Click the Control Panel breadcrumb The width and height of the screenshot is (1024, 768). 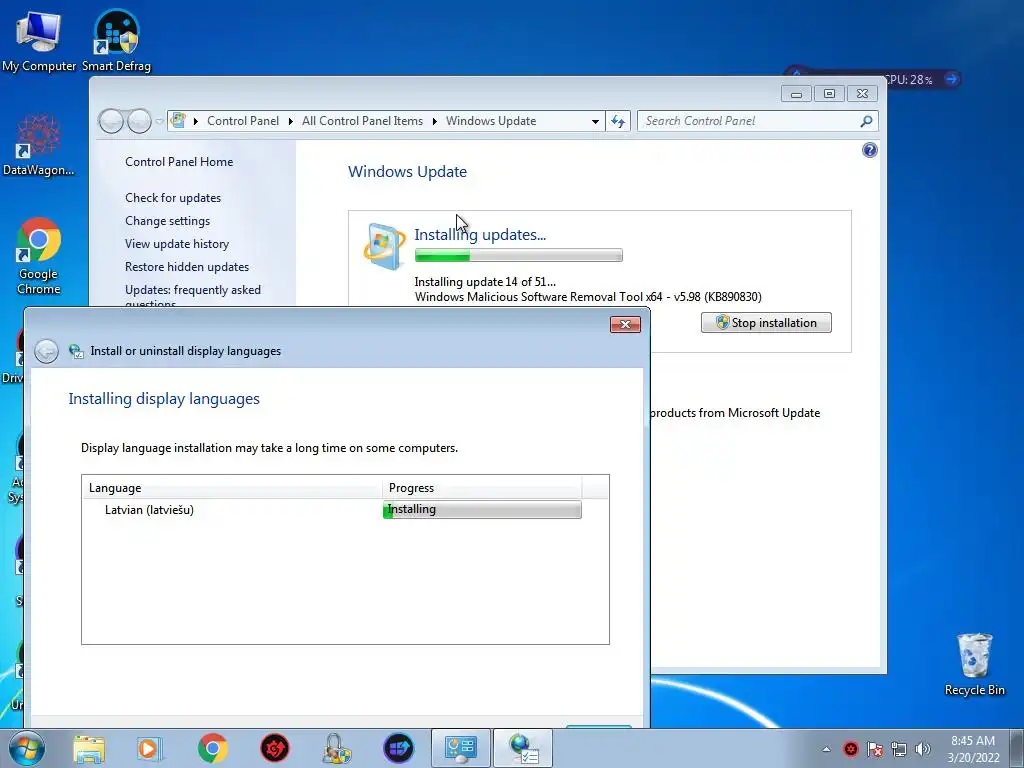click(243, 121)
